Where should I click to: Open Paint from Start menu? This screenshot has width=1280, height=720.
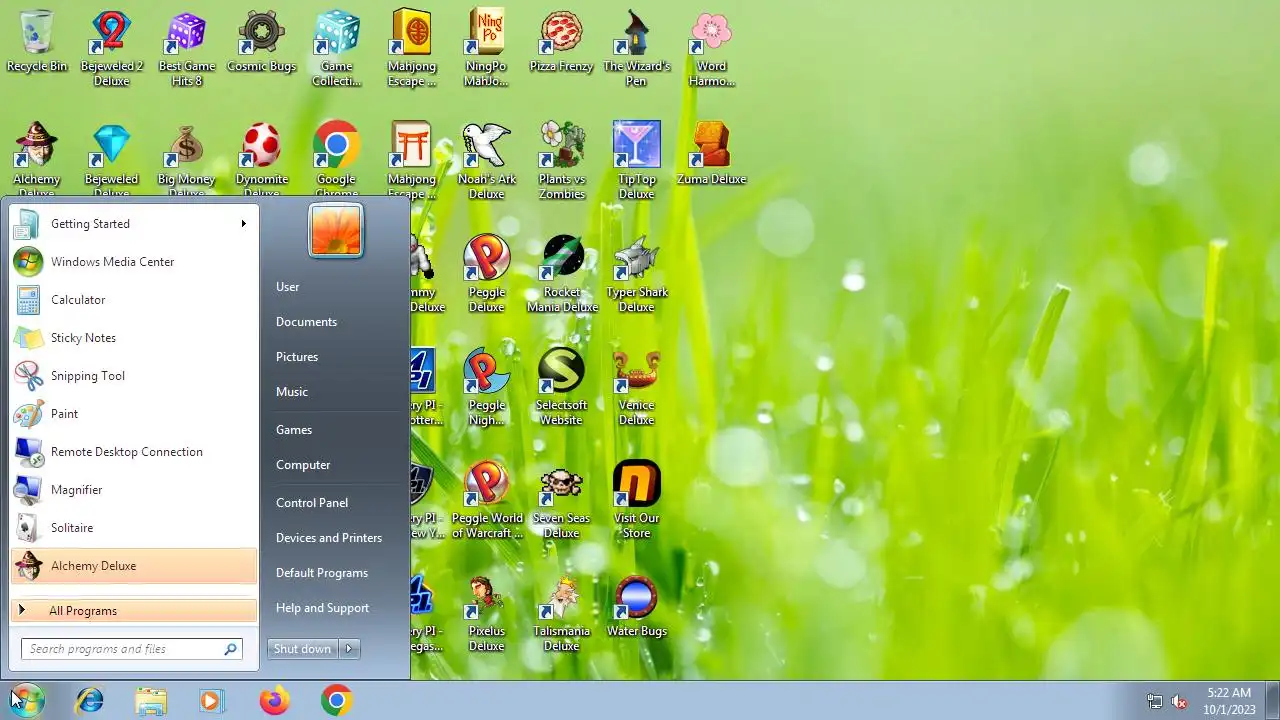coord(133,414)
